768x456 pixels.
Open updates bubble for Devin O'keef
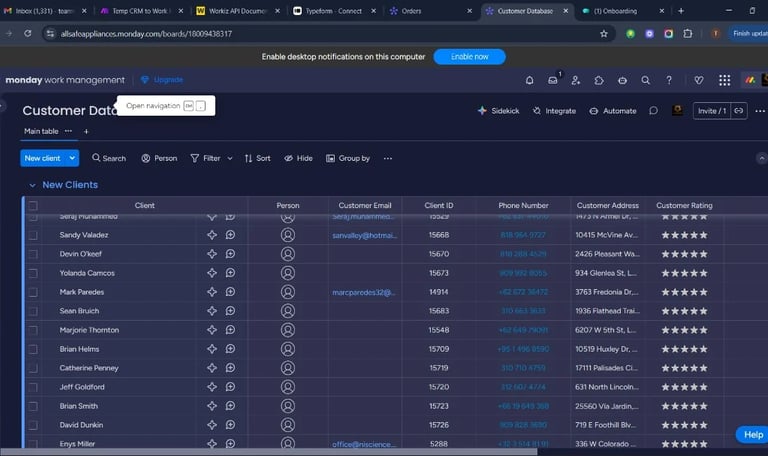[x=230, y=254]
